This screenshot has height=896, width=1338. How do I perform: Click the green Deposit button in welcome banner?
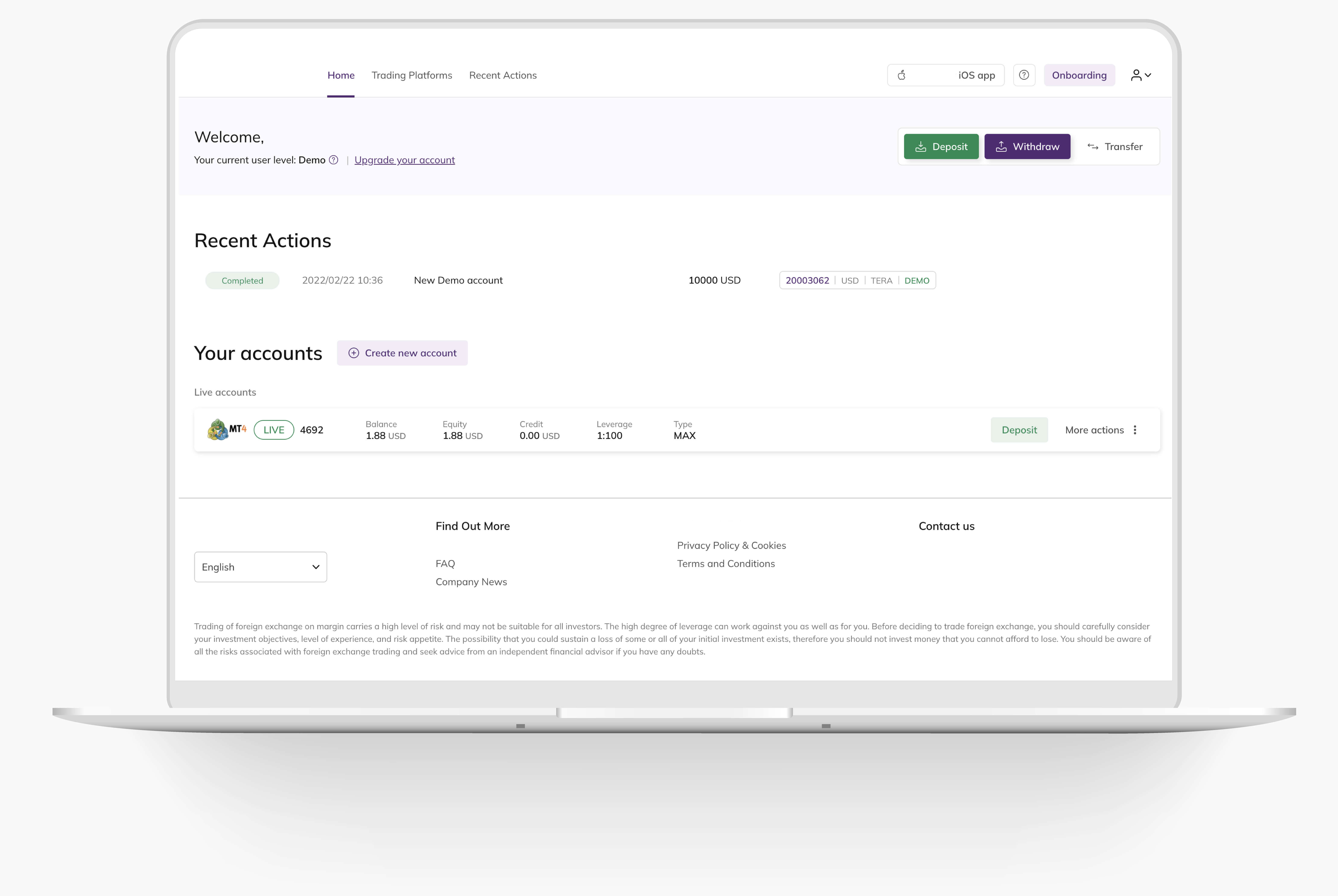tap(941, 146)
